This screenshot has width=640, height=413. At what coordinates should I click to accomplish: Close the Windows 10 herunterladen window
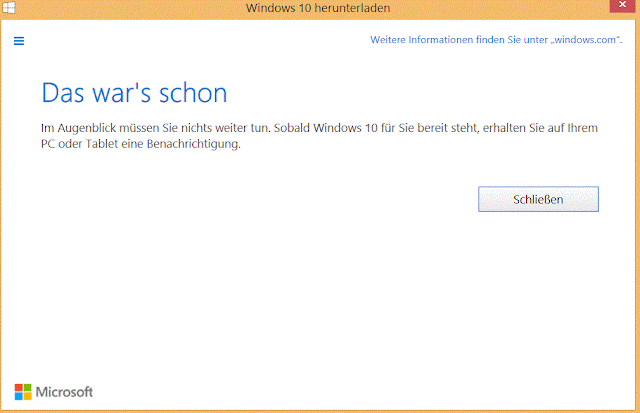[622, 5]
